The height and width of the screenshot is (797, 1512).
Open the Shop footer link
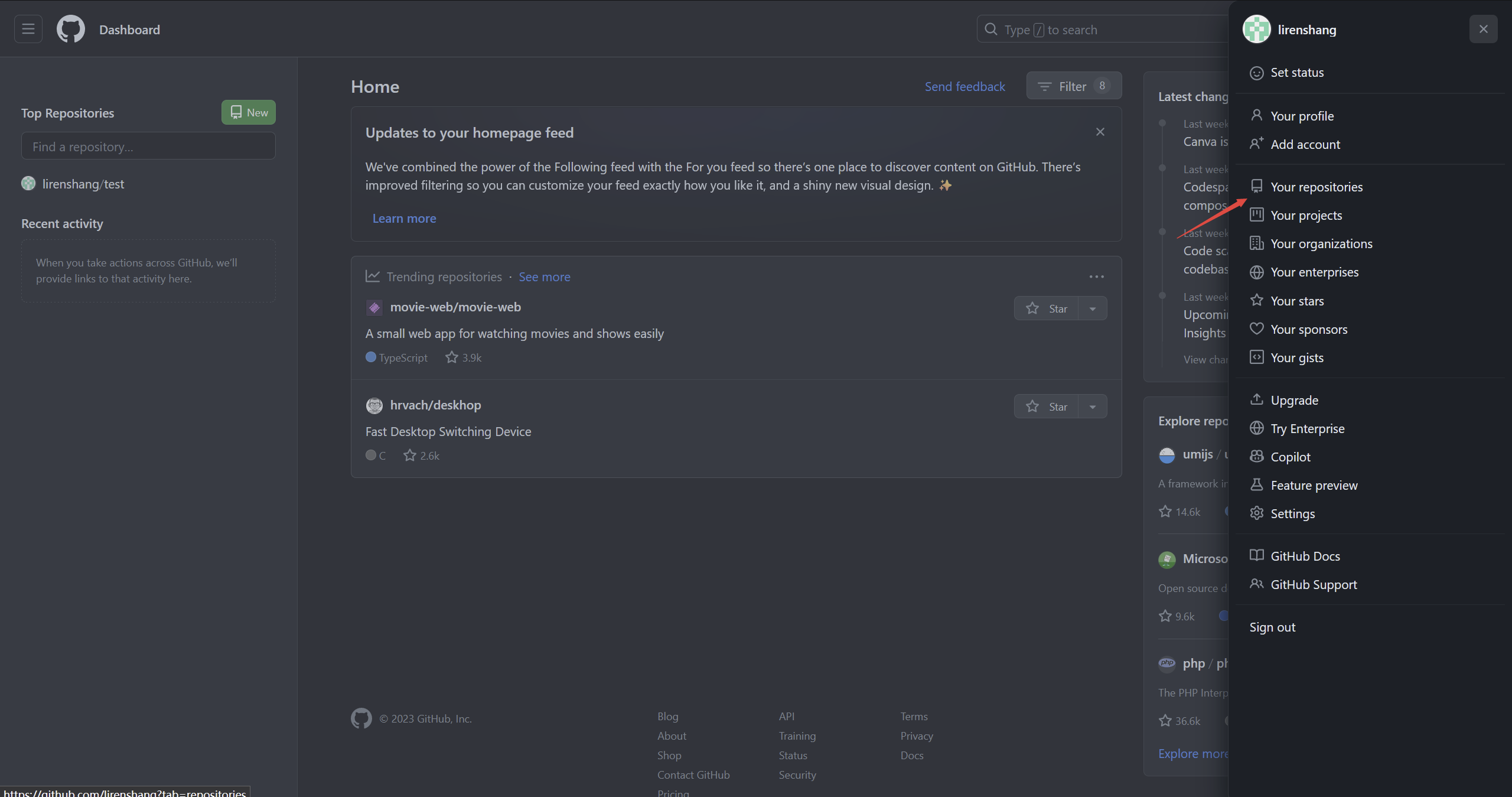click(x=669, y=755)
